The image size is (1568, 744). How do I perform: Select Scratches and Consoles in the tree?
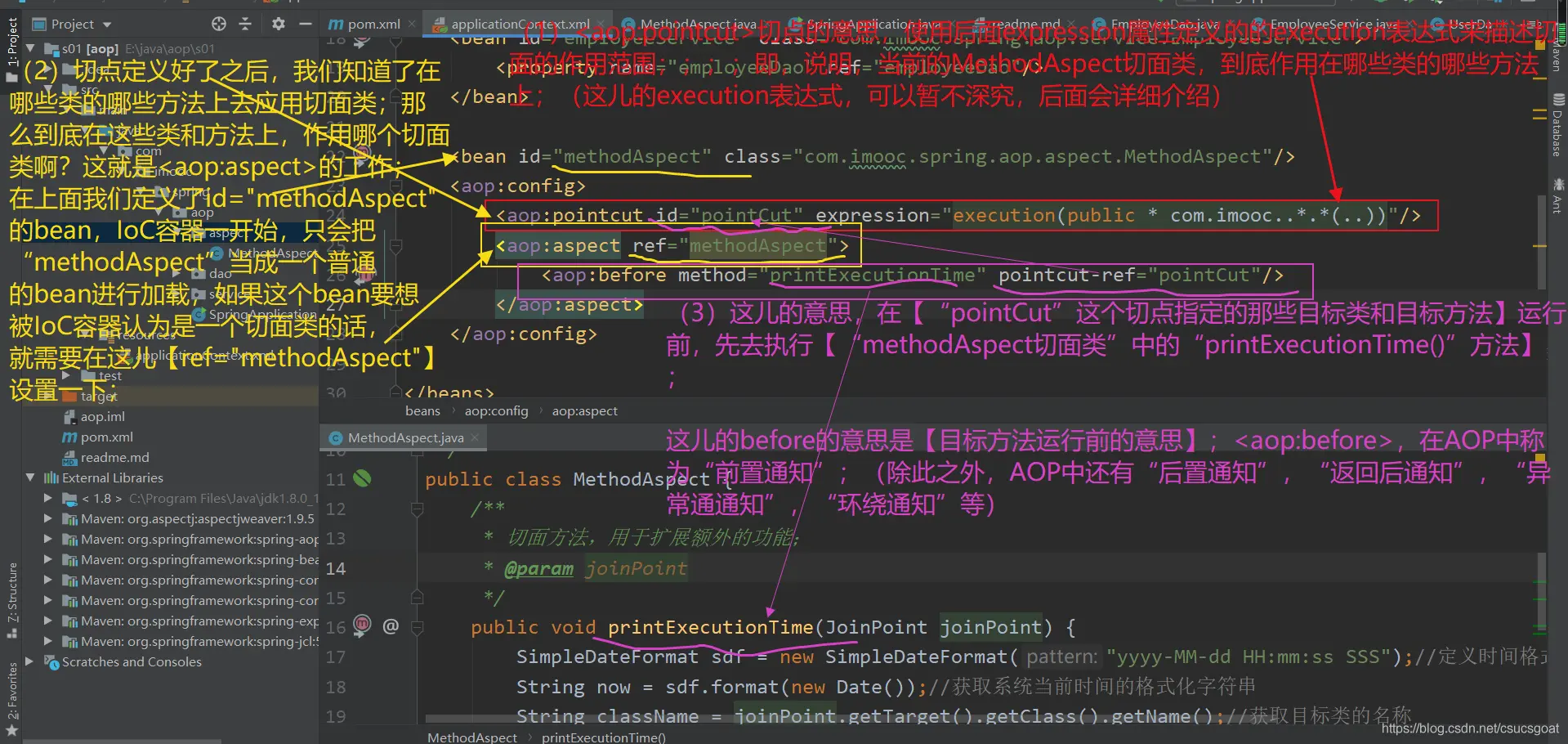tap(132, 662)
